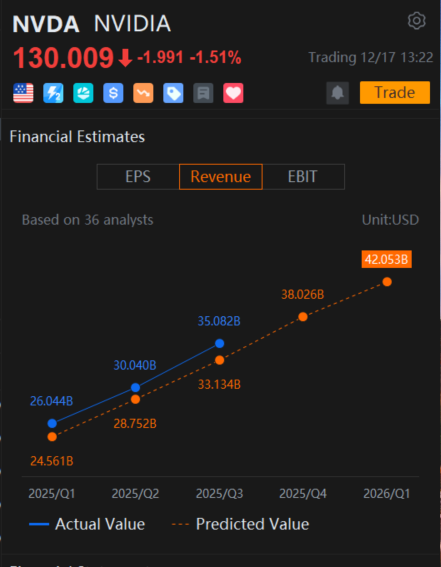Click the 2025/Q4 predicted point 38.026B

(x=303, y=317)
